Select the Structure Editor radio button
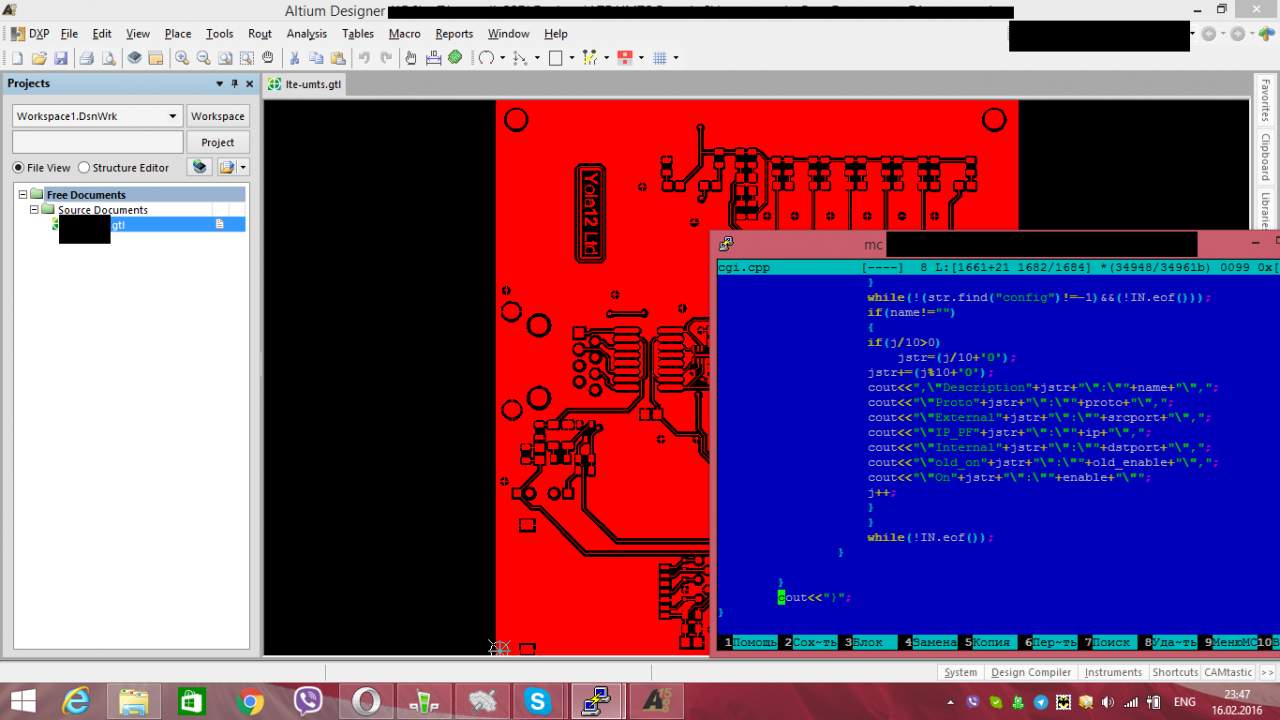 (84, 168)
